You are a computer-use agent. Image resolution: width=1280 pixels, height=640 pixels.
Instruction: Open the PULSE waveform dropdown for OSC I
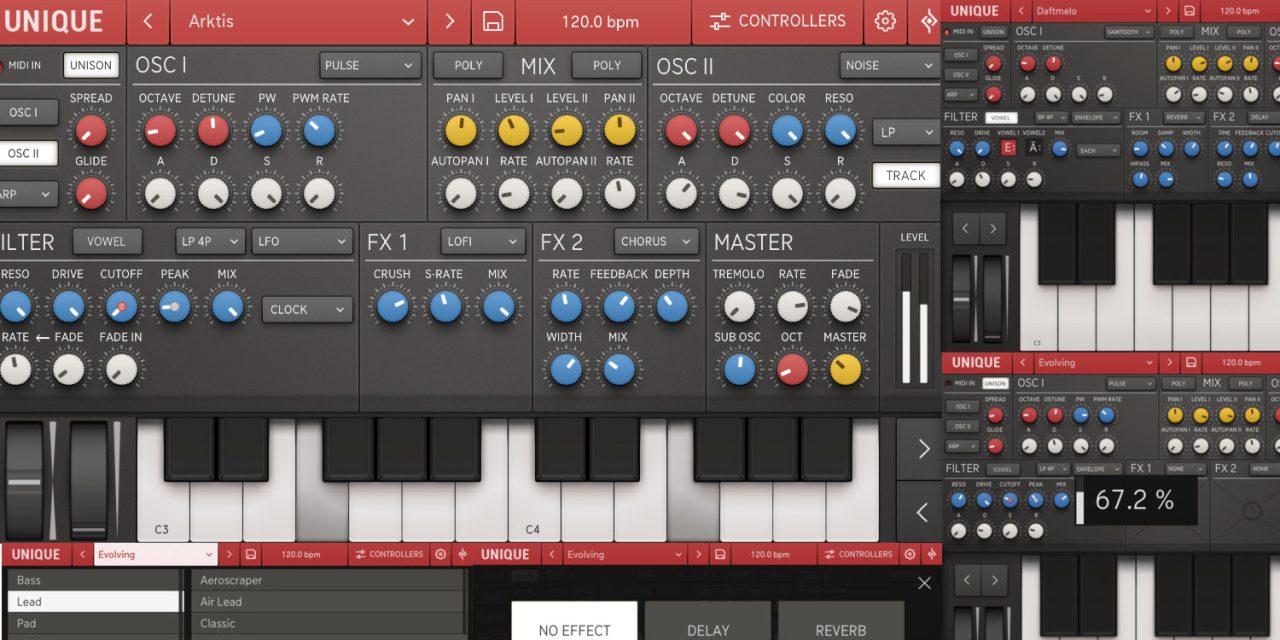pyautogui.click(x=369, y=64)
